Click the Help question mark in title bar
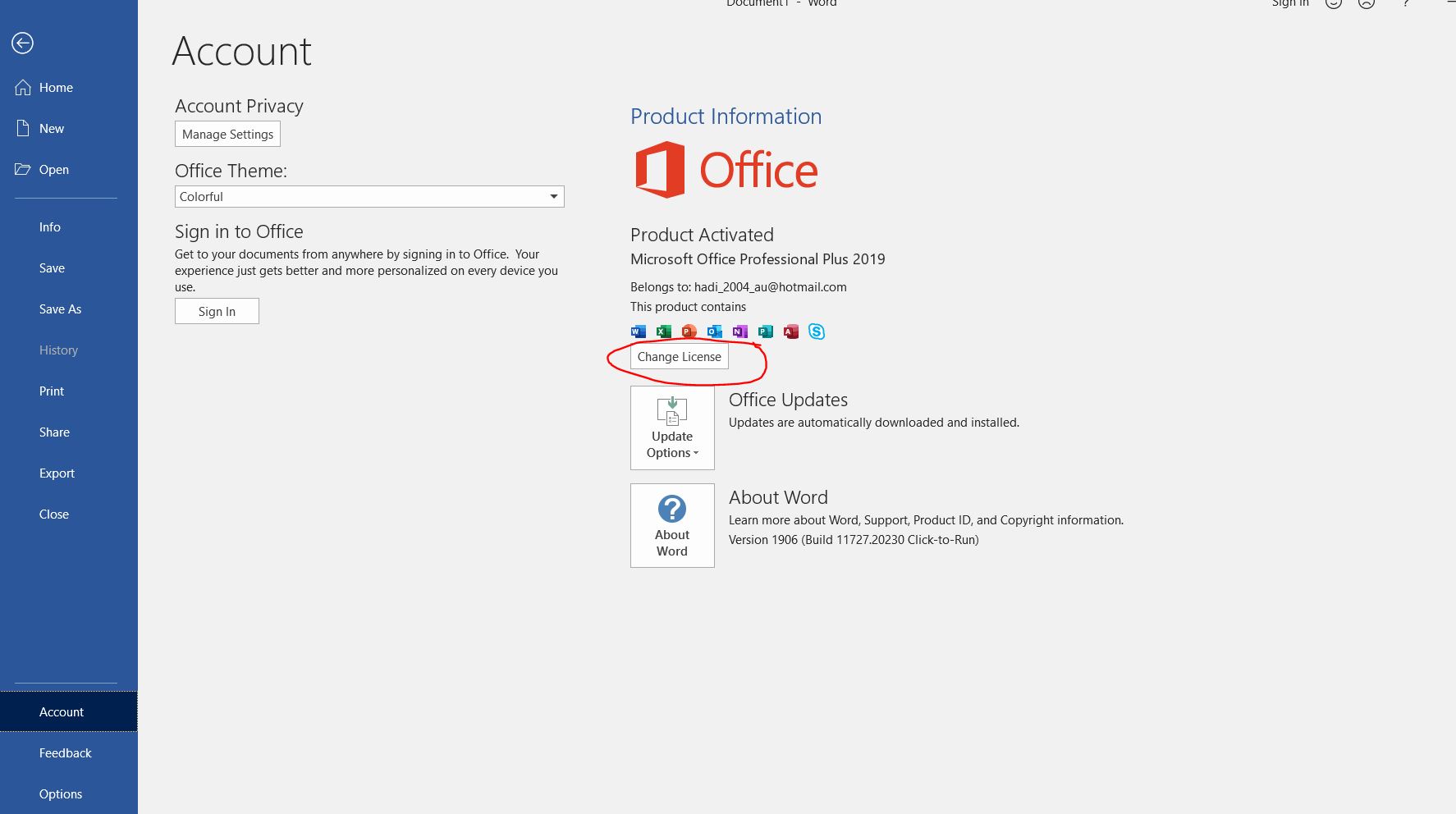The height and width of the screenshot is (814, 1456). [1406, 4]
